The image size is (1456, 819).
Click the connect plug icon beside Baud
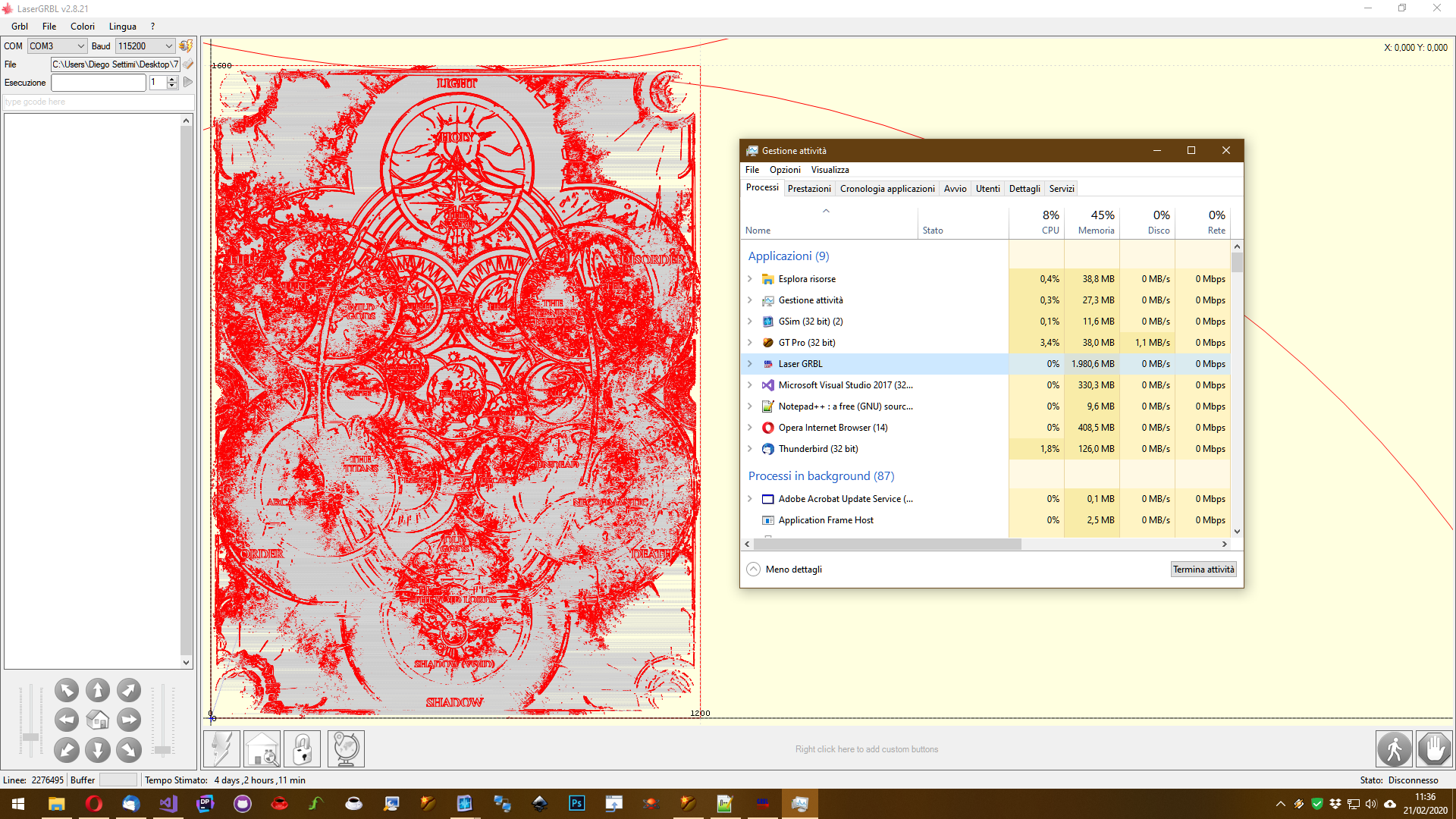[x=186, y=45]
